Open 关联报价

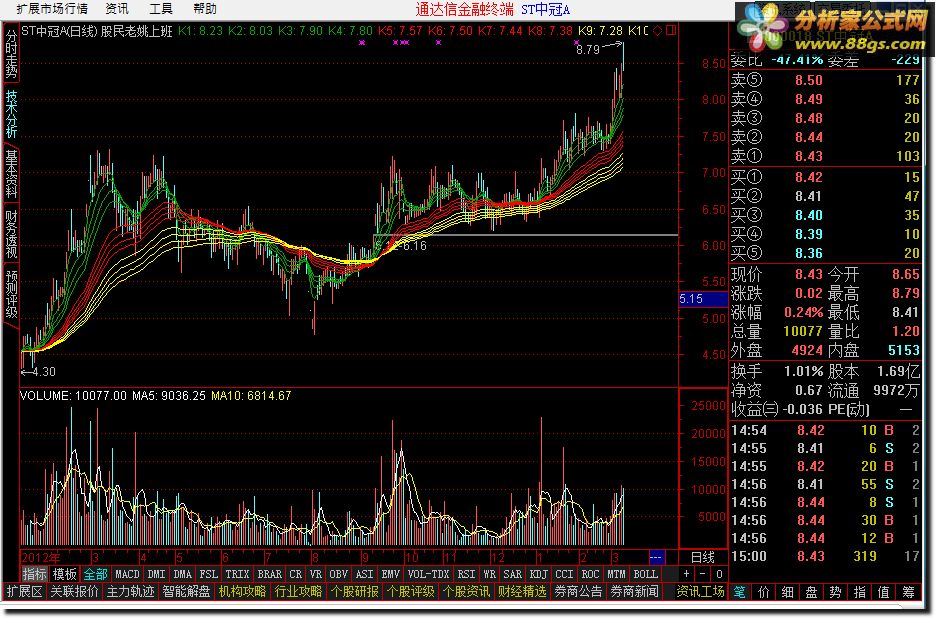tap(74, 592)
